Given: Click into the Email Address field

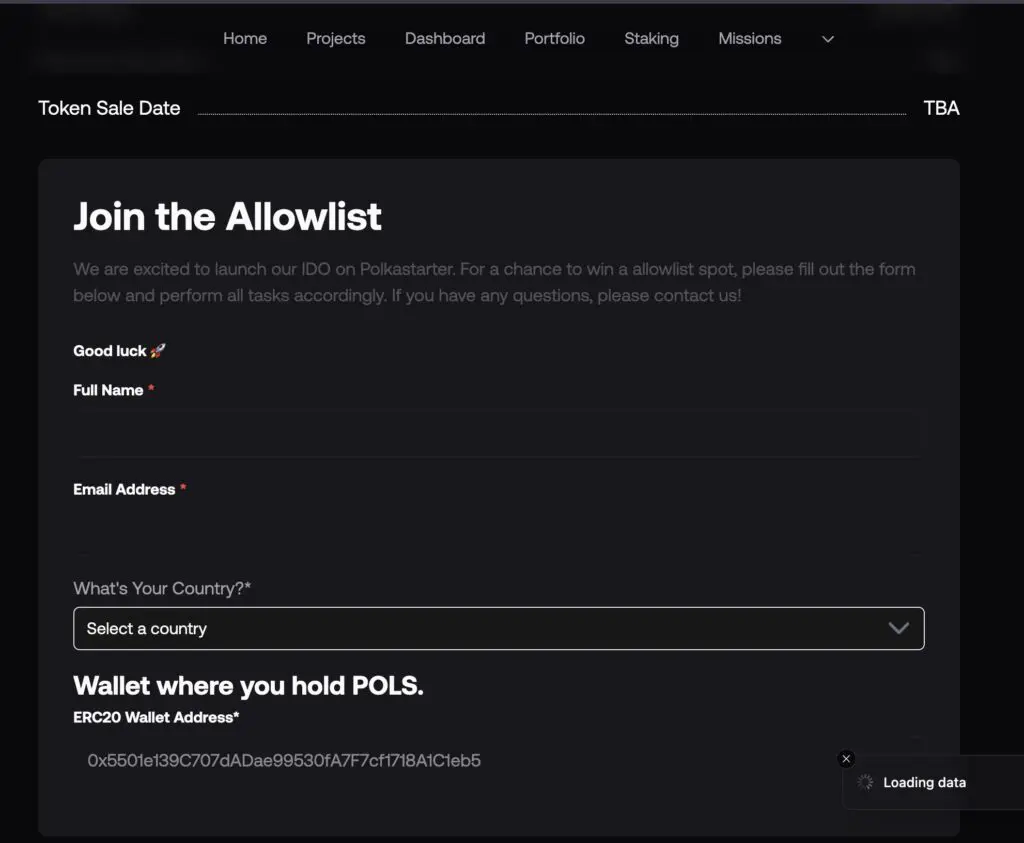Looking at the screenshot, I should point(498,531).
